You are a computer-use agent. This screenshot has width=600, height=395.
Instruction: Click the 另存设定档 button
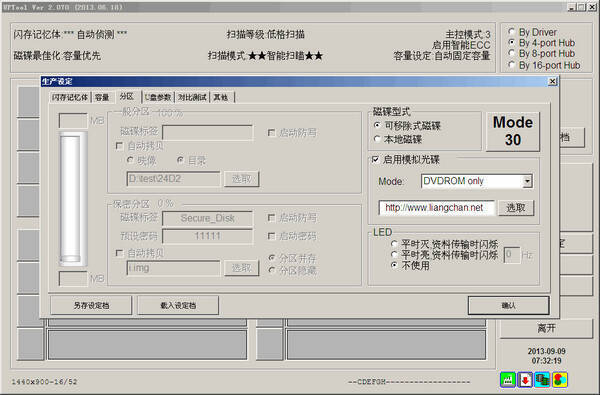tap(91, 305)
